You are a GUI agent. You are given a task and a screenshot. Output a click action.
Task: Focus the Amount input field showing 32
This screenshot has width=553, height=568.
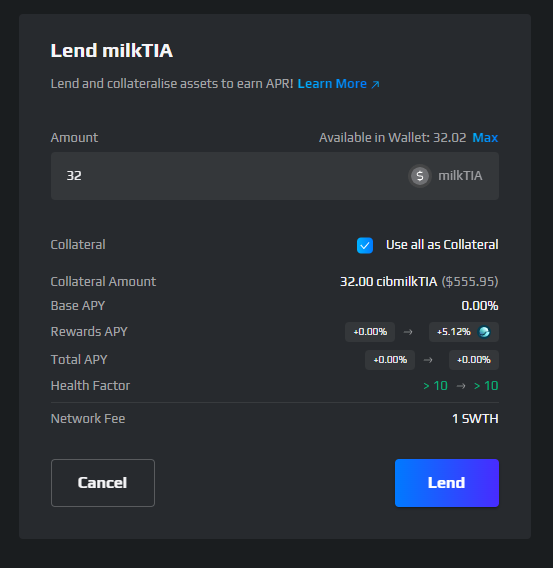[275, 176]
